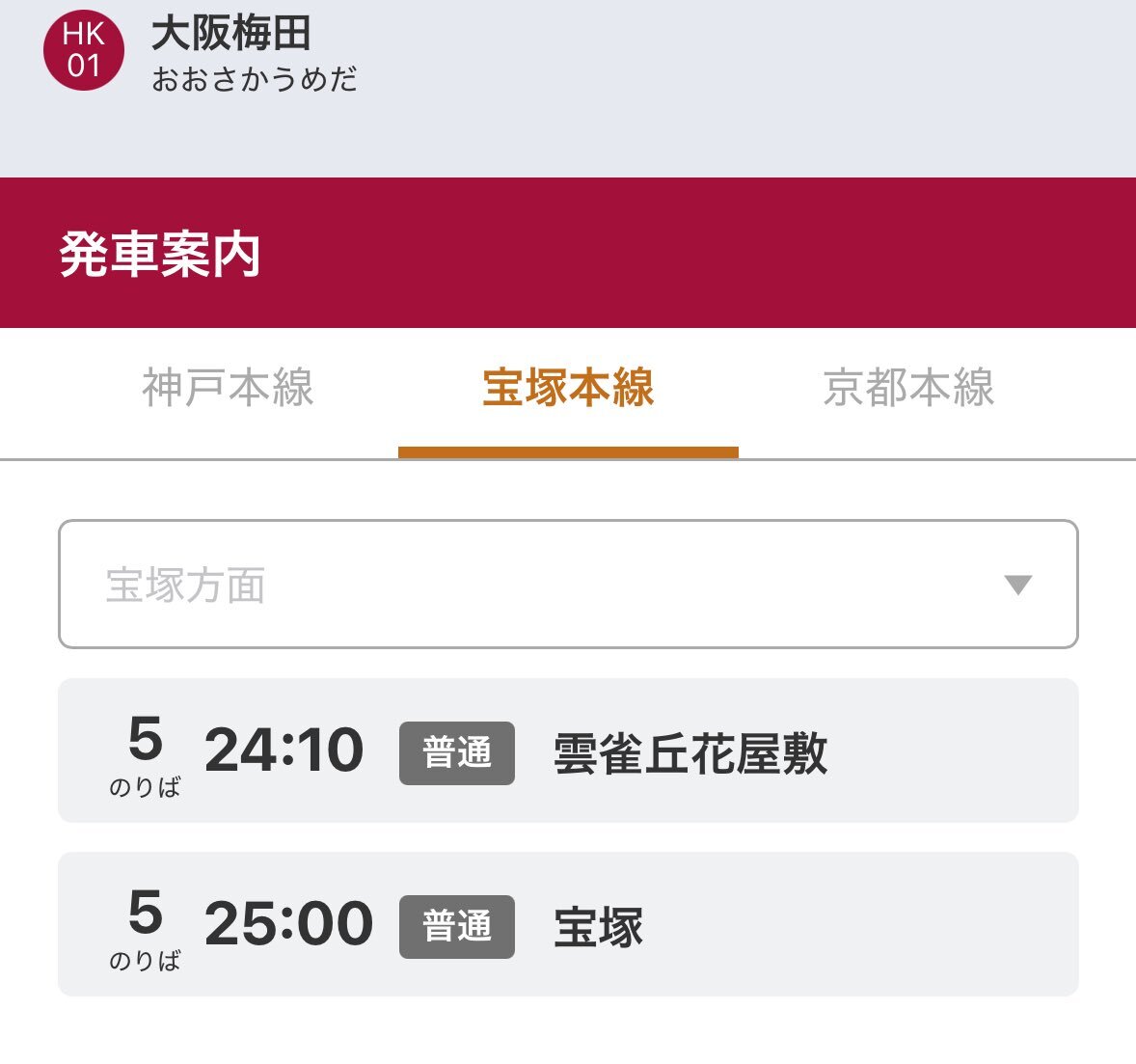This screenshot has height=1064, width=1136.
Task: Click the おおさかうめだ hiragana reading
Action: pos(255,79)
